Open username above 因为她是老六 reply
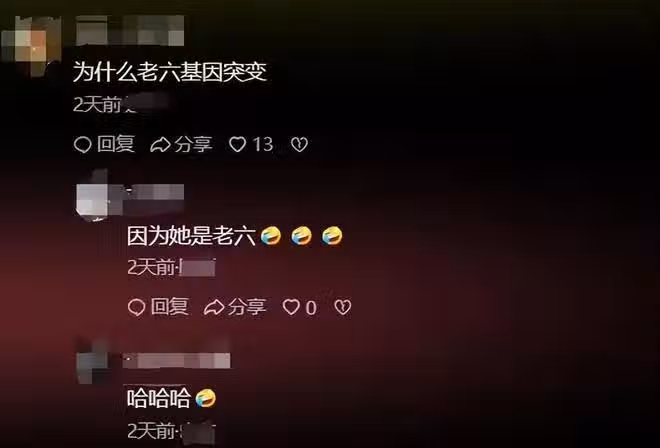The height and width of the screenshot is (448, 660). 154,195
